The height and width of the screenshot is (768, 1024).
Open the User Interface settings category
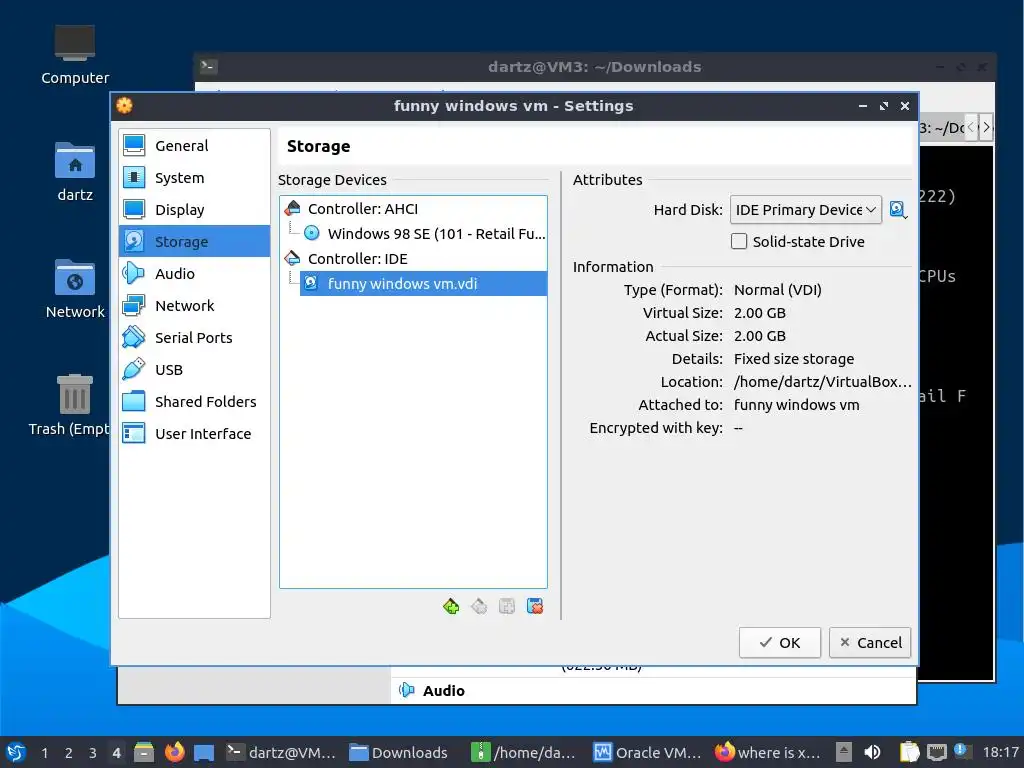(194, 434)
